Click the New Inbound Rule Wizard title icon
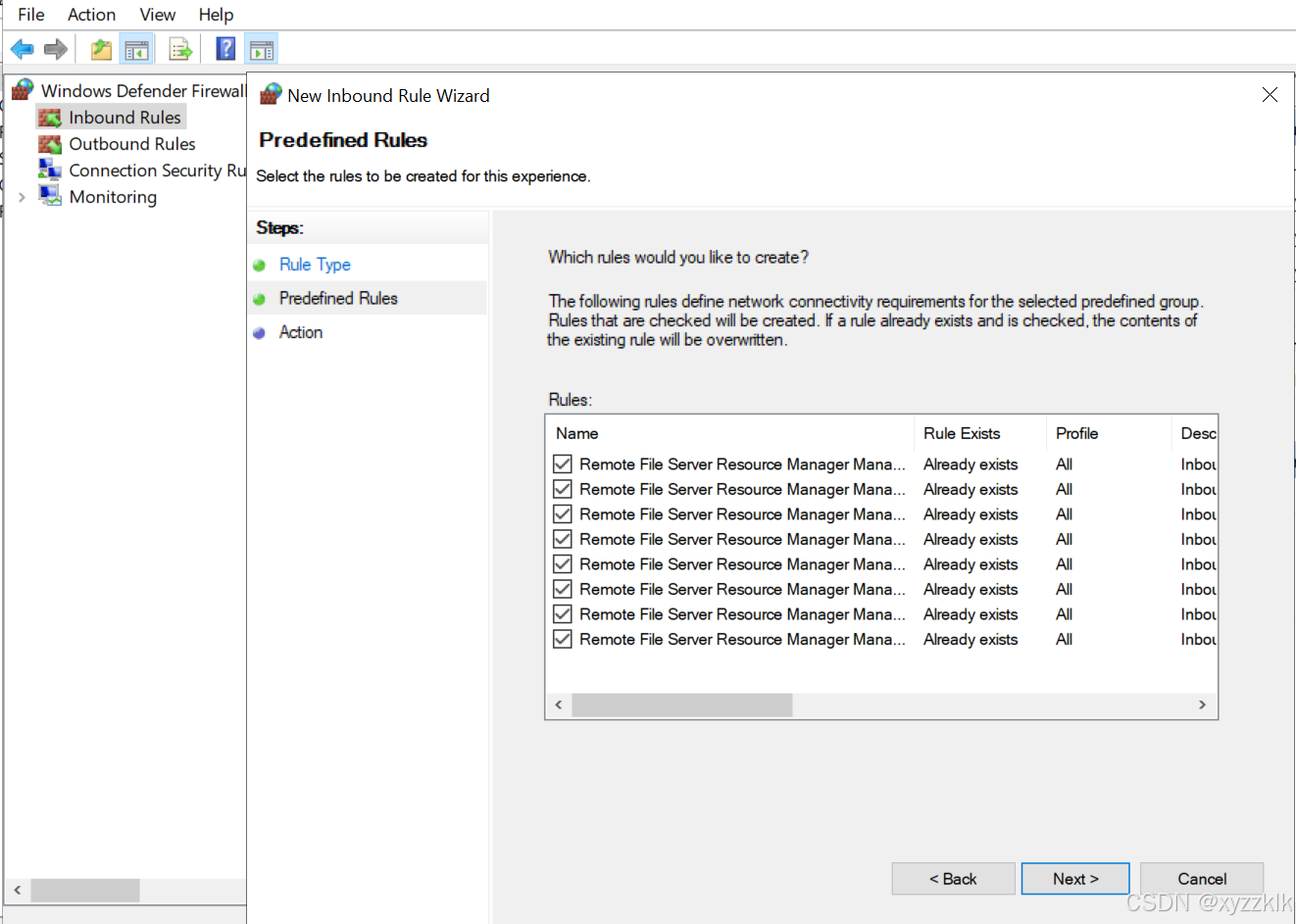The image size is (1296, 924). click(x=271, y=95)
